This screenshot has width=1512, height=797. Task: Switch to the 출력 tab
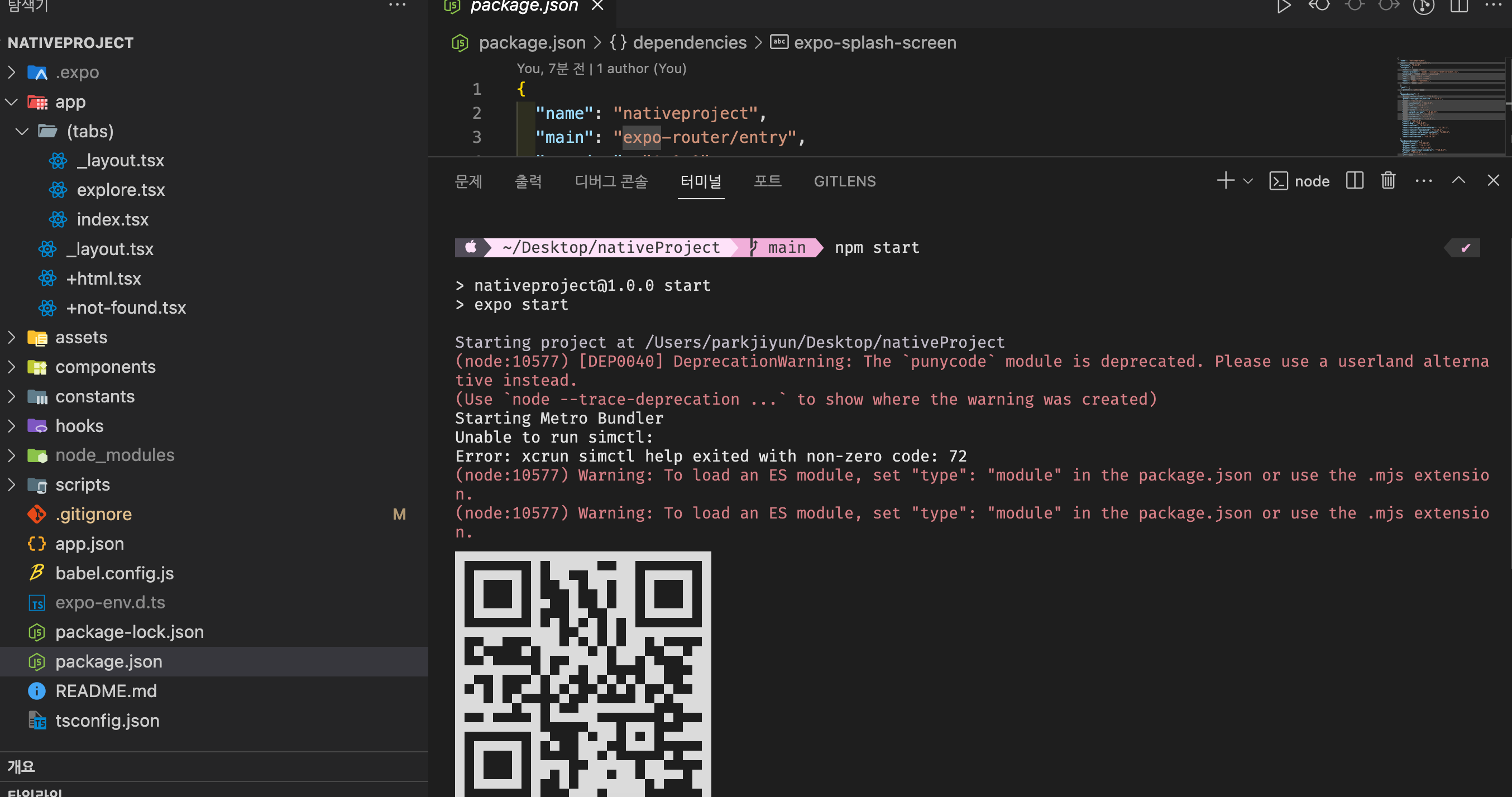tap(528, 181)
